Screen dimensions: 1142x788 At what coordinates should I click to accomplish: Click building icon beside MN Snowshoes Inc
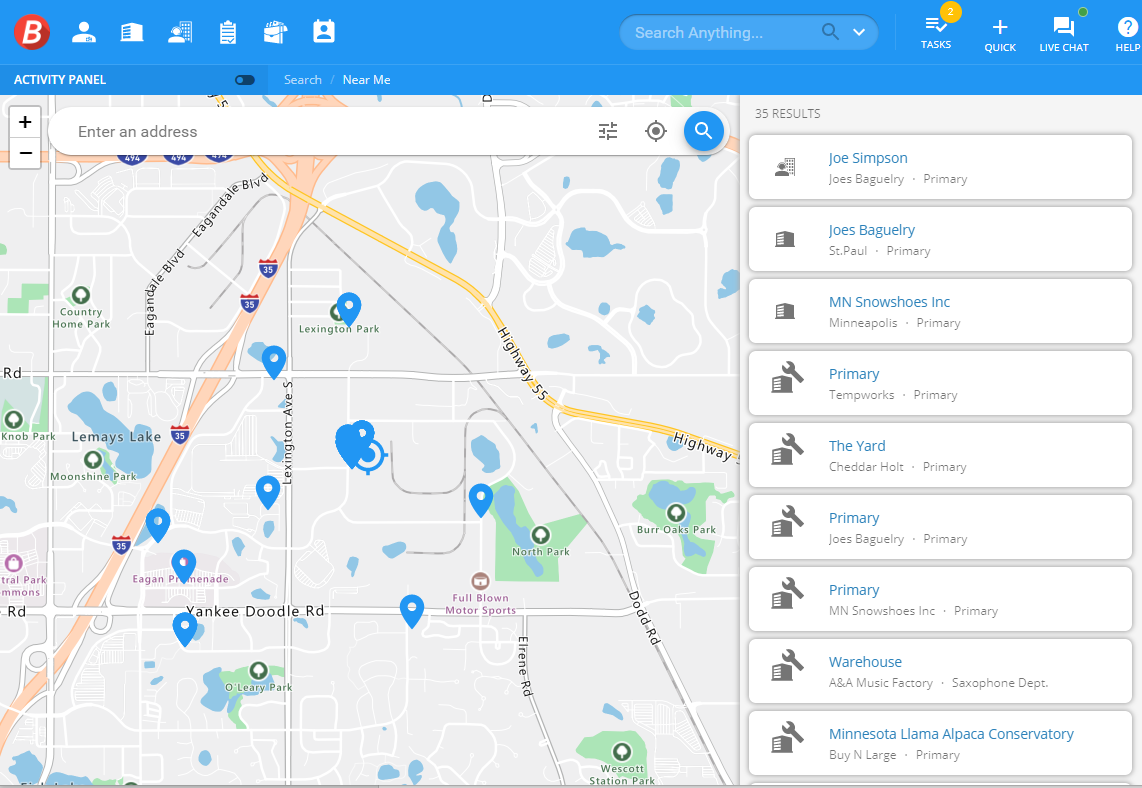tap(785, 312)
